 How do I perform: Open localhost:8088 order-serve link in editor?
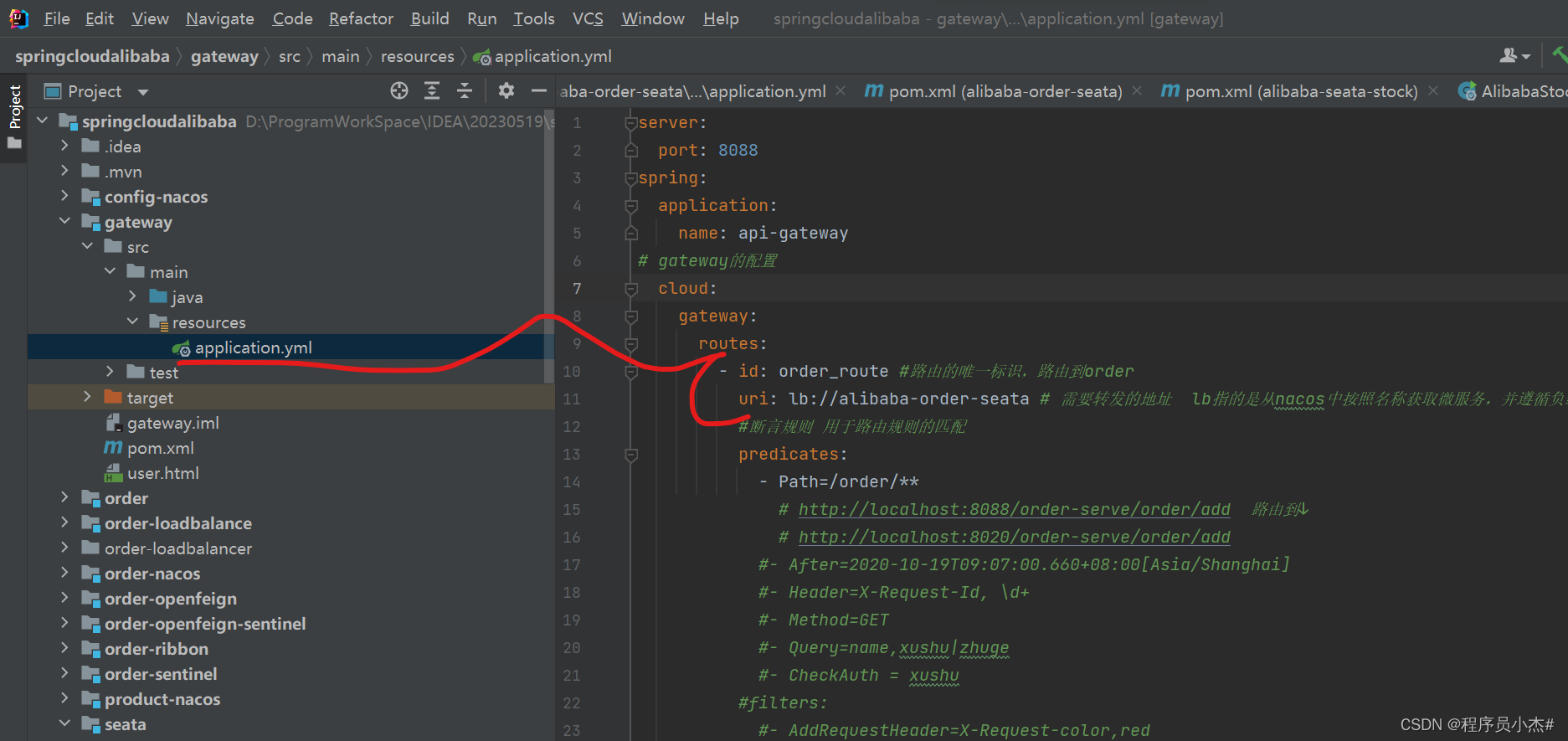coord(1015,509)
